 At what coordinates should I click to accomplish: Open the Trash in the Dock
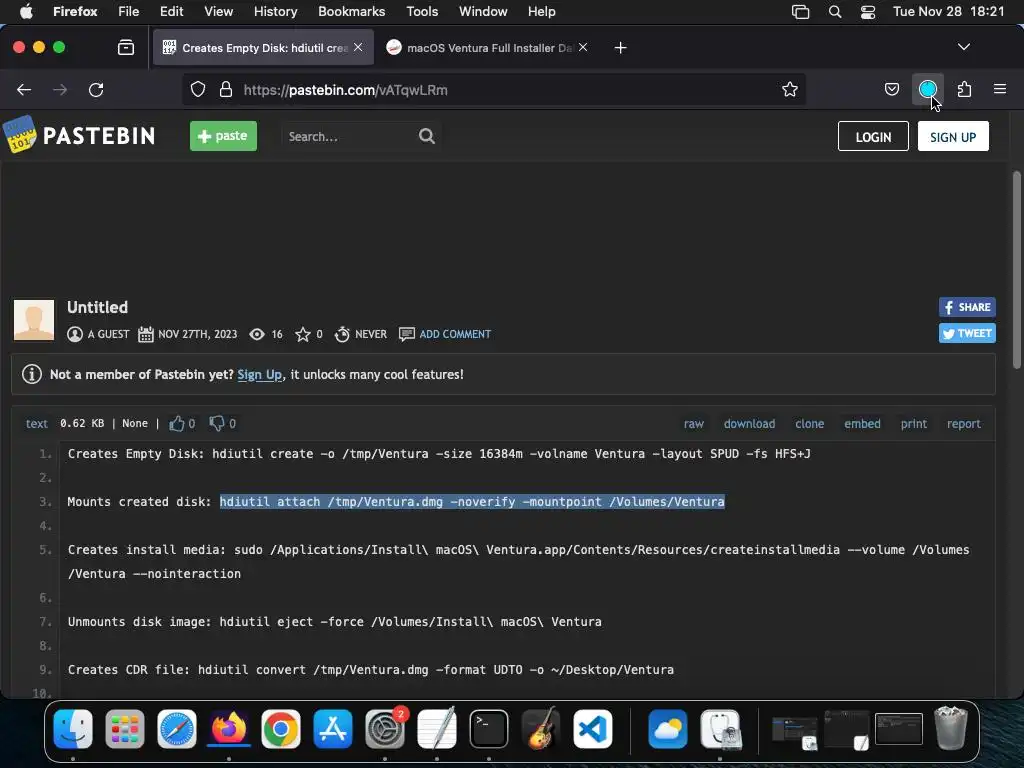(x=951, y=728)
